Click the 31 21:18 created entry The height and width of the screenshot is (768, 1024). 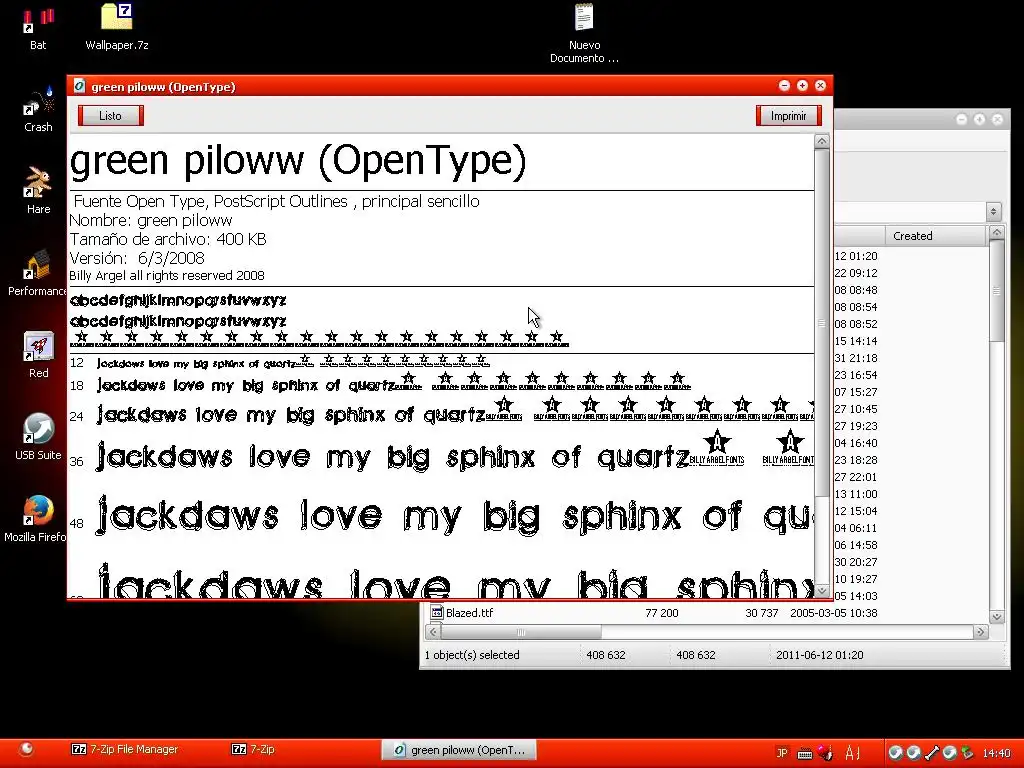[x=856, y=358]
